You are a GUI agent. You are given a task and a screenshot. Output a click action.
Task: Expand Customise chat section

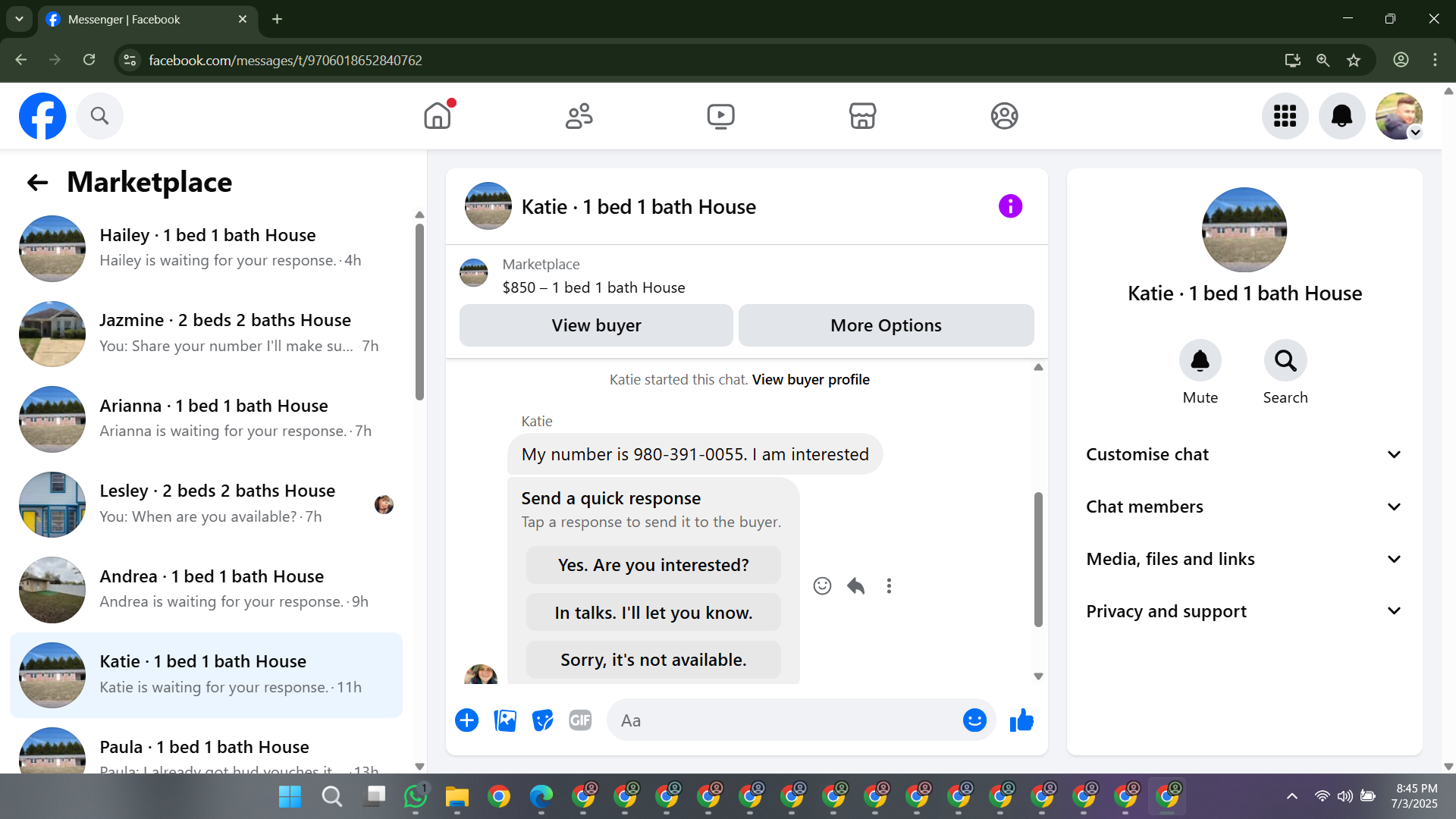(x=1244, y=454)
